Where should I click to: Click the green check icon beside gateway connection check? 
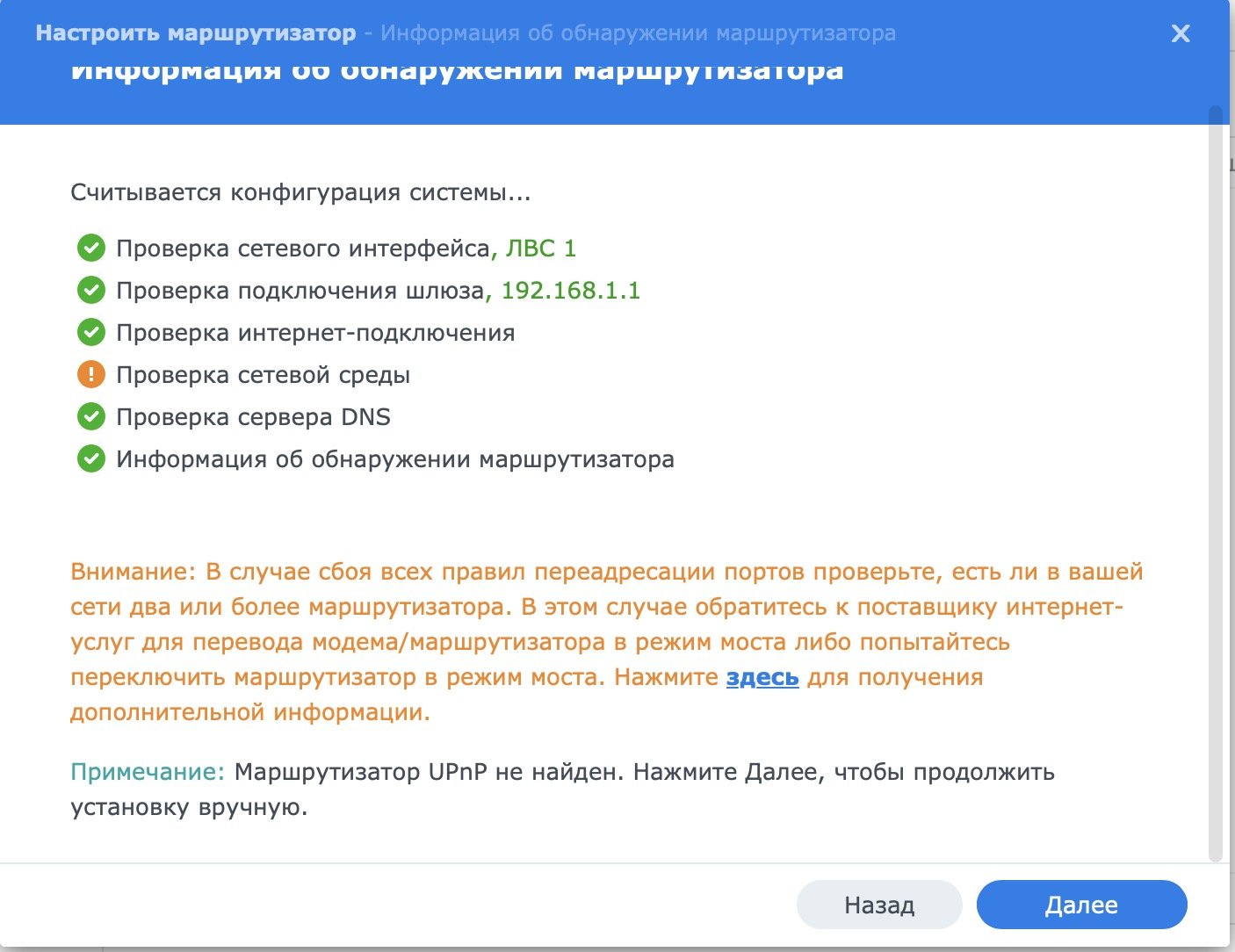[x=91, y=291]
